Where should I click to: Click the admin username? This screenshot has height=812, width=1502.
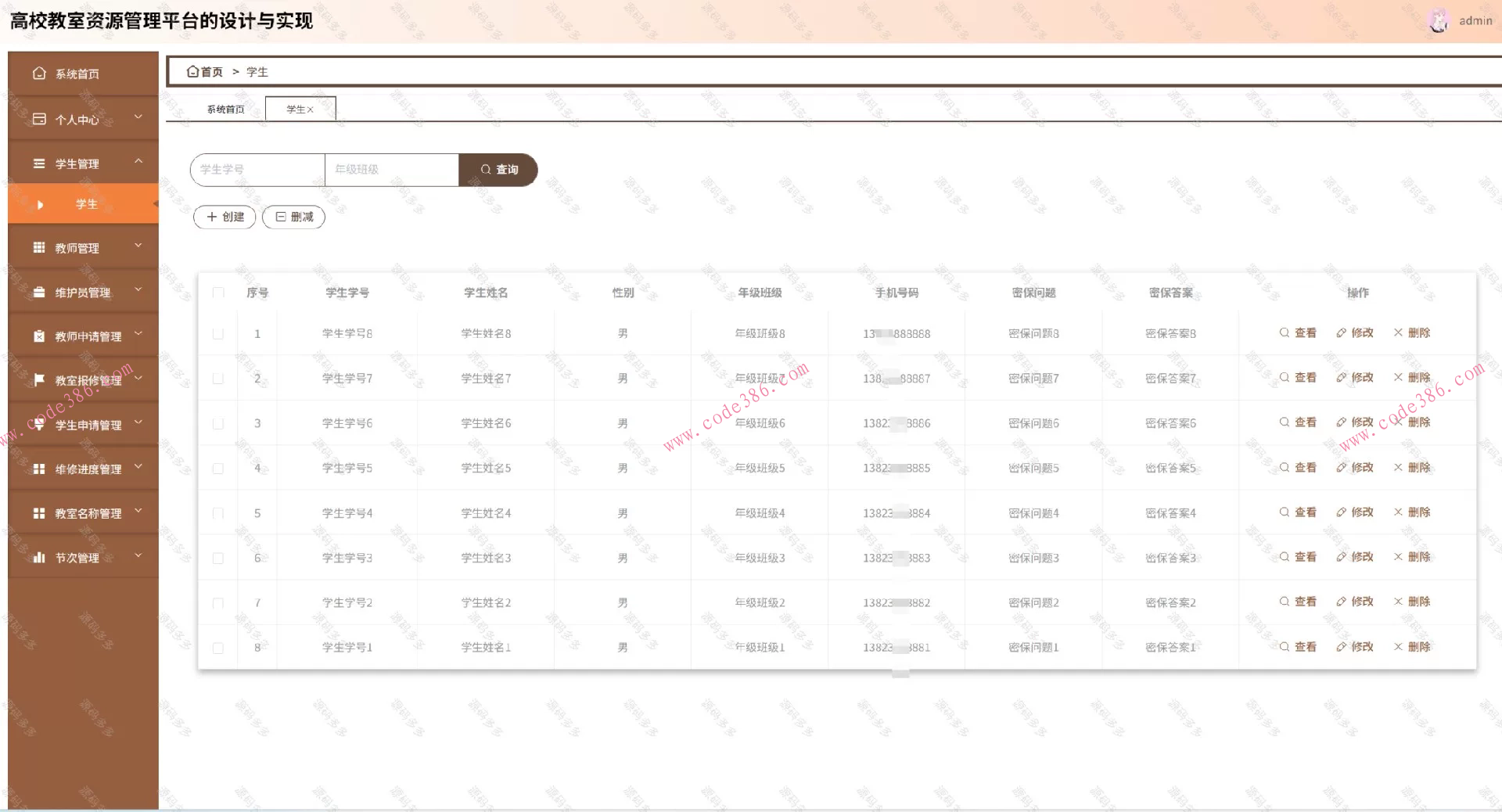(x=1475, y=21)
